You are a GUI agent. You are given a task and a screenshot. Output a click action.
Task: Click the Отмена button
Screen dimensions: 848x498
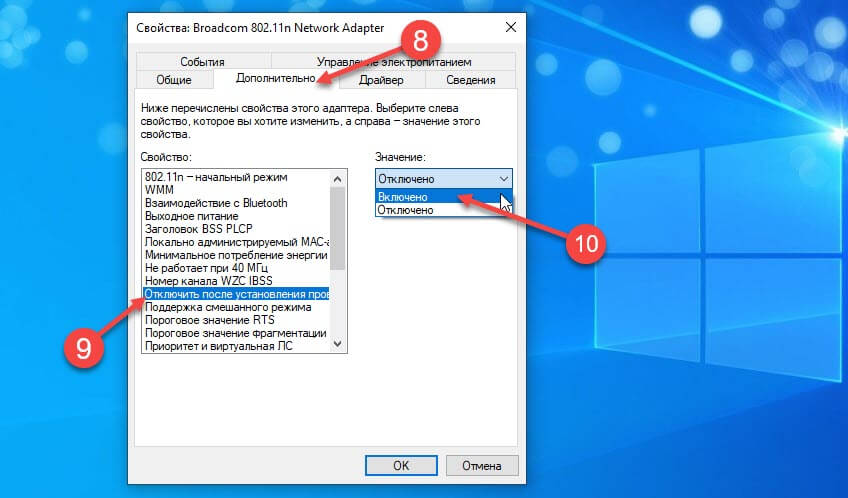(x=482, y=466)
